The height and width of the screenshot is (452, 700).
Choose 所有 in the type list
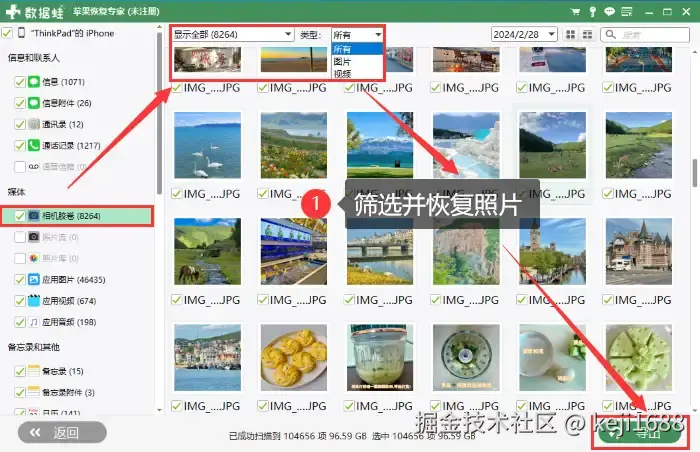[357, 49]
